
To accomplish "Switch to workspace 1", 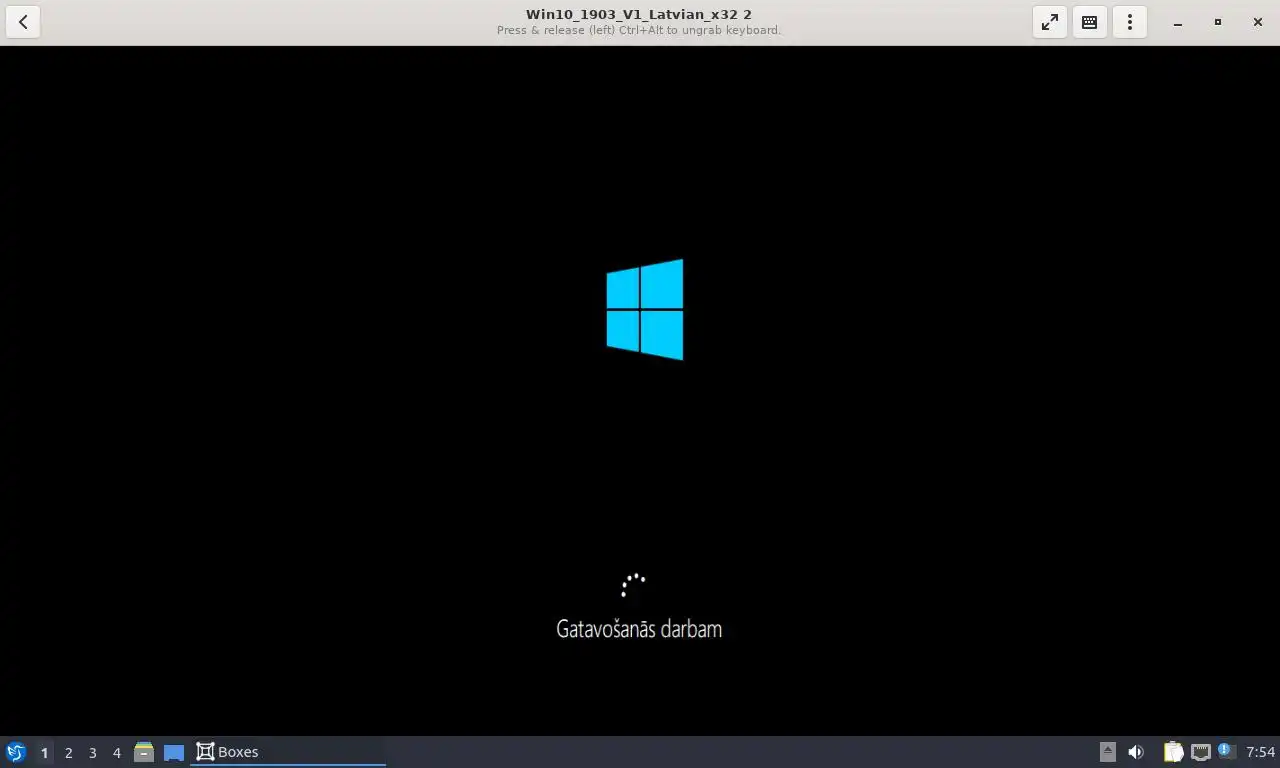I will tap(44, 752).
